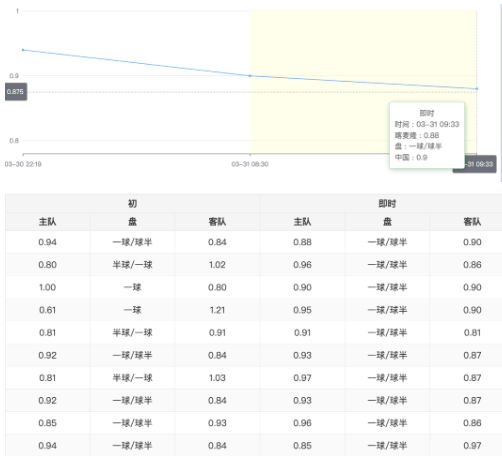Click the live home odds cell 0.95
502x456 pixels.
pos(302,310)
